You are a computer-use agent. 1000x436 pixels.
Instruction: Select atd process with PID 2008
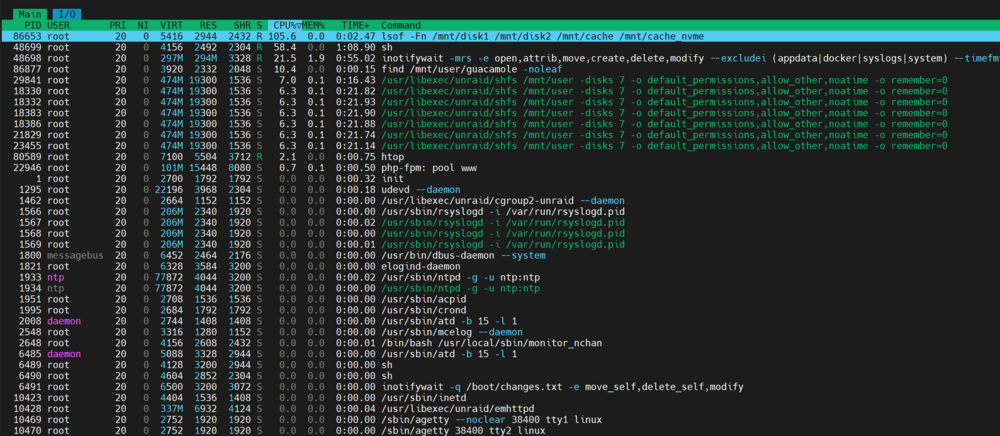500,321
